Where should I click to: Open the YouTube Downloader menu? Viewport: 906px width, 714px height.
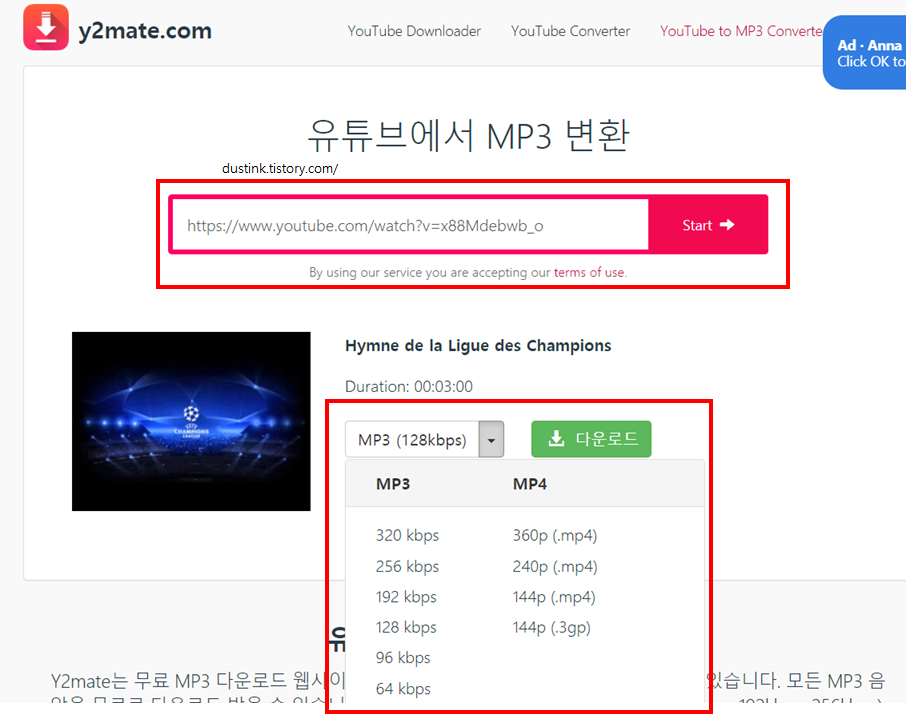click(414, 31)
